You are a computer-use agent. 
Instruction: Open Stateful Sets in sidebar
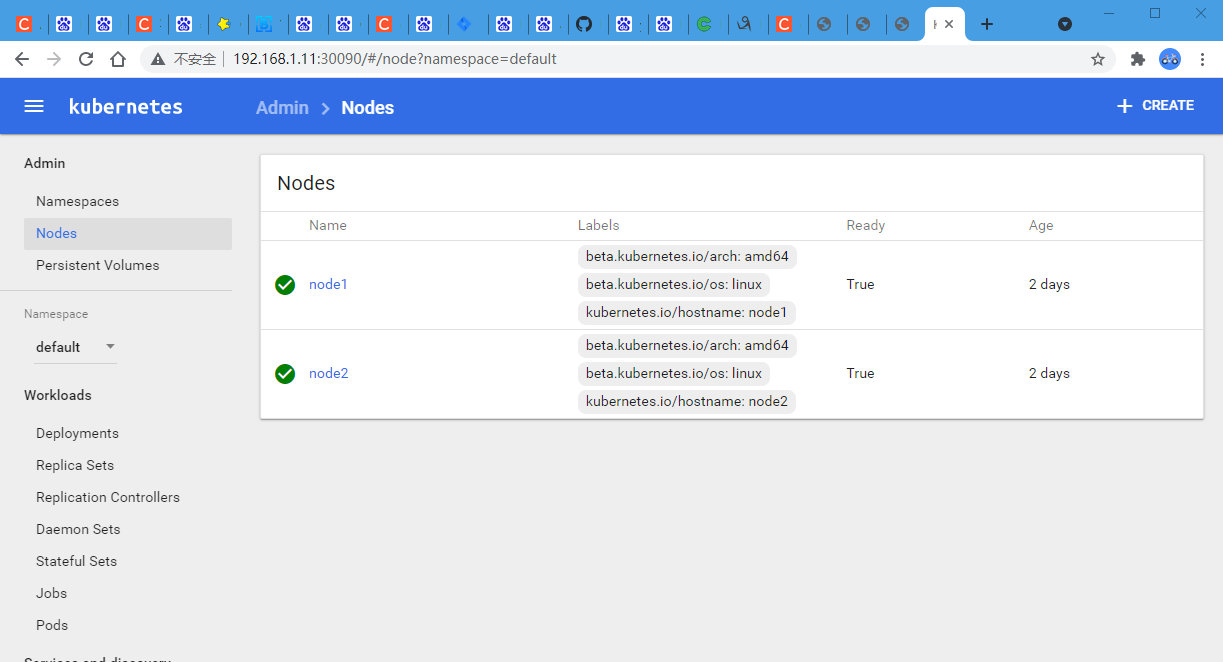click(76, 561)
